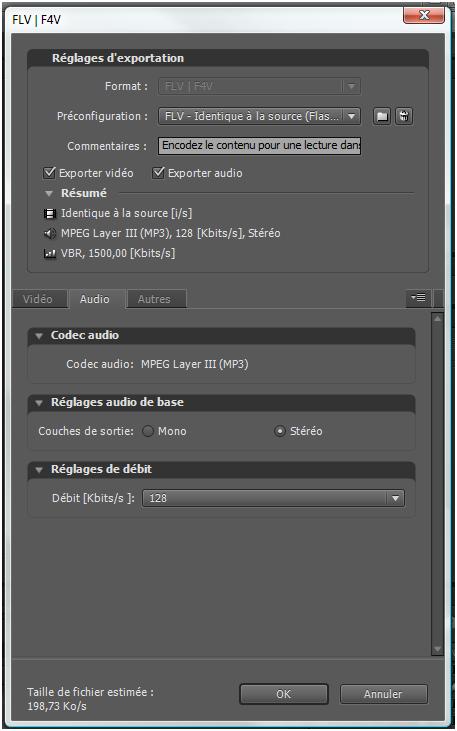Uncheck the Exporter audio checkbox
The width and height of the screenshot is (457, 731).
[x=159, y=173]
